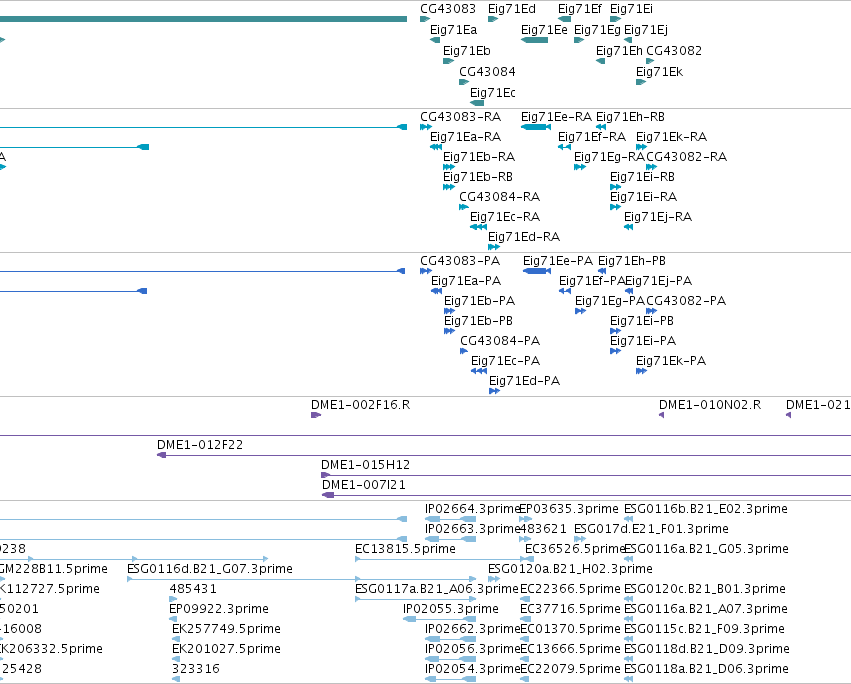Select the Eig71Ec gene label

[x=493, y=93]
